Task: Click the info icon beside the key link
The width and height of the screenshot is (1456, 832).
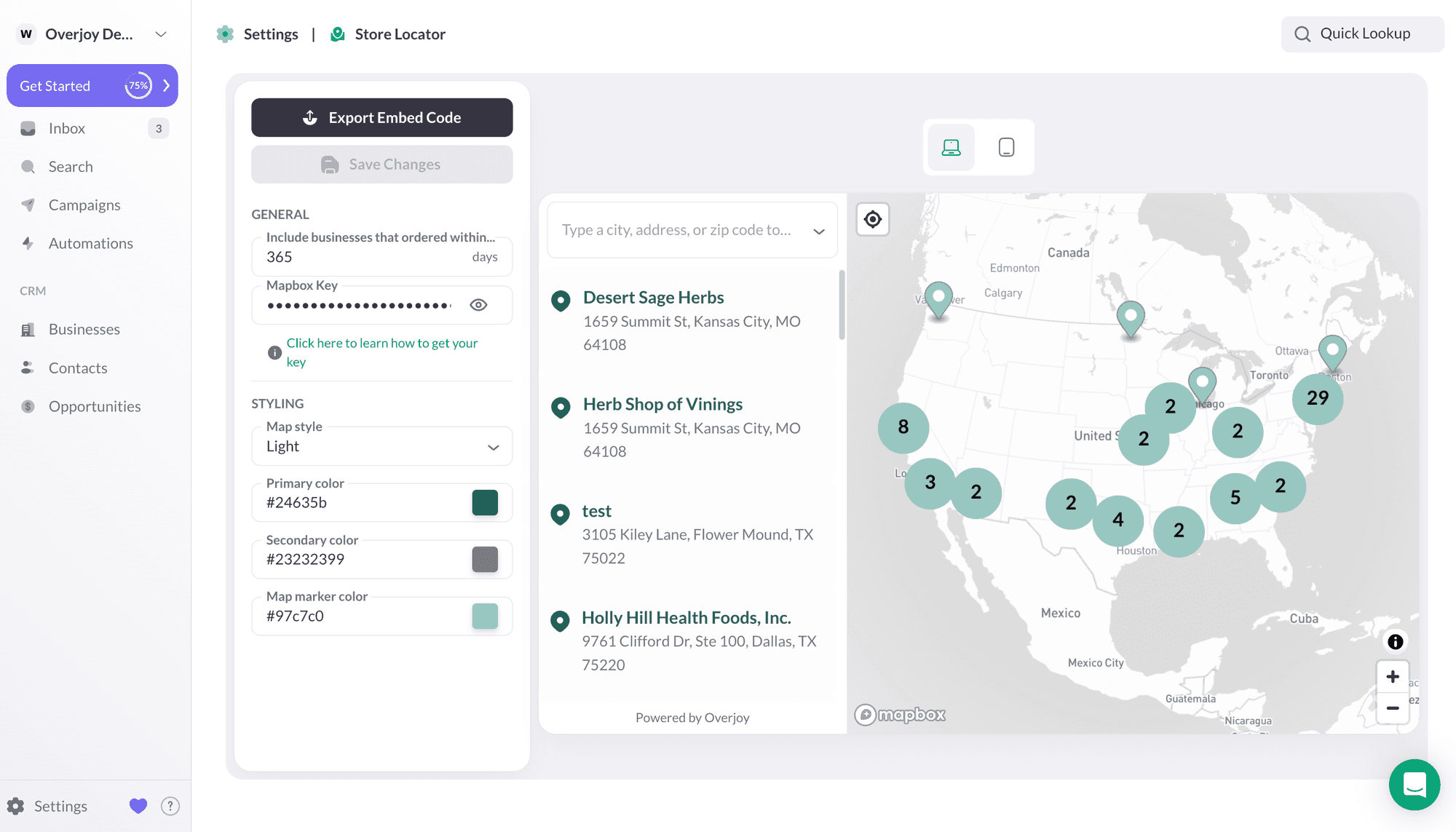Action: tap(274, 352)
